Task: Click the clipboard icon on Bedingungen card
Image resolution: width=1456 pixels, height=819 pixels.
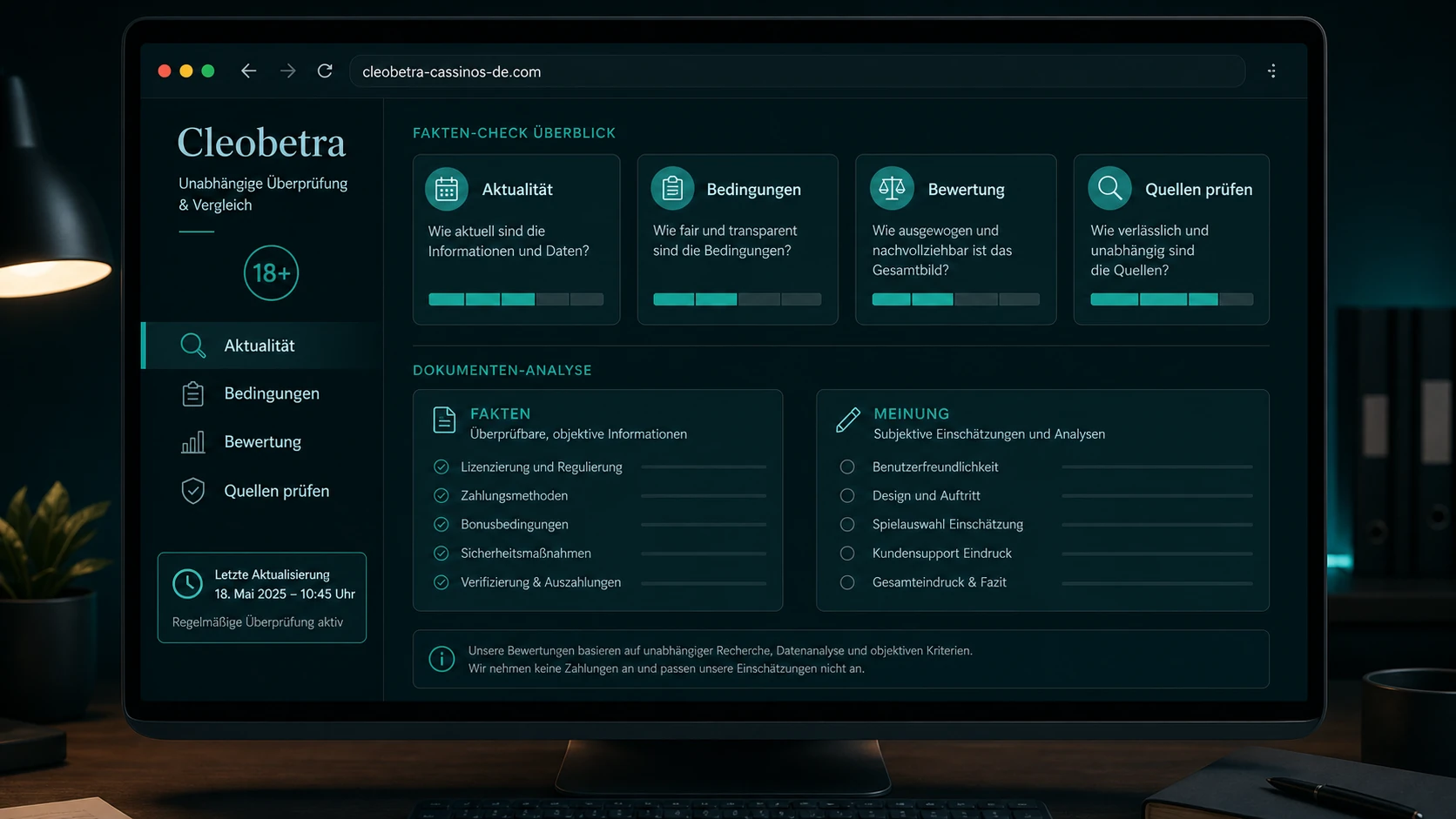Action: (x=672, y=188)
